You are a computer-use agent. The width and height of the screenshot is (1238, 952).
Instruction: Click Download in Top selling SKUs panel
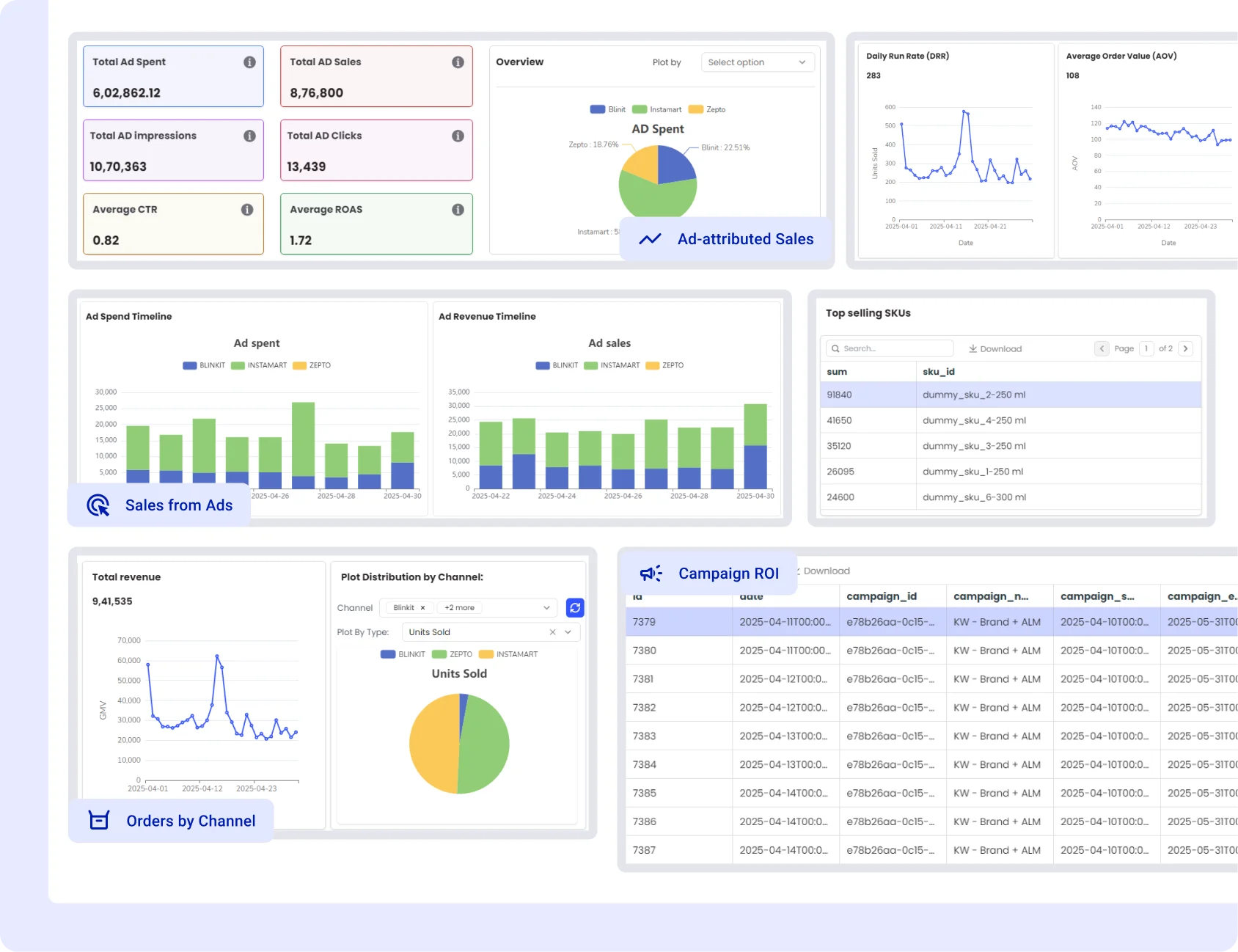(995, 348)
